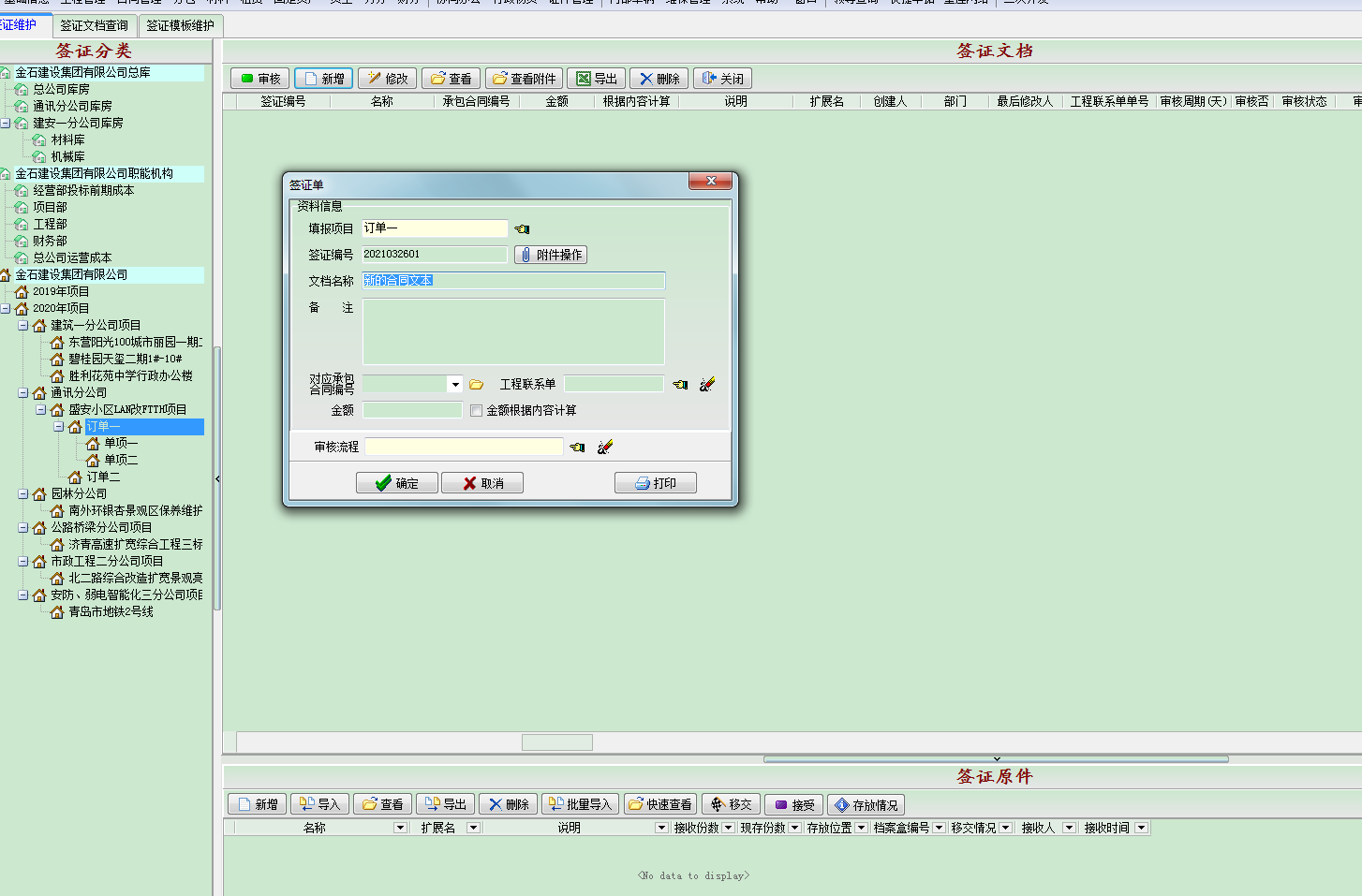Click into the 备注 text area
Screen dimensions: 1362x896
click(513, 331)
